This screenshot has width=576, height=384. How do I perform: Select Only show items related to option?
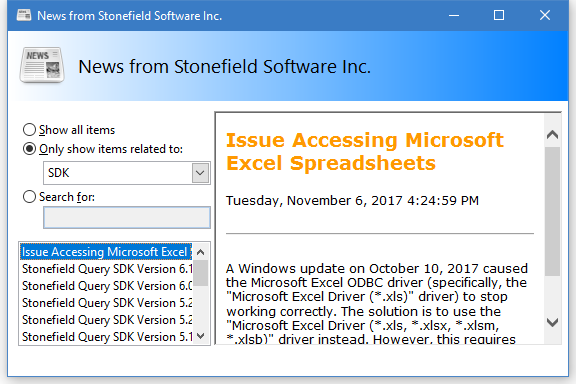pos(29,149)
